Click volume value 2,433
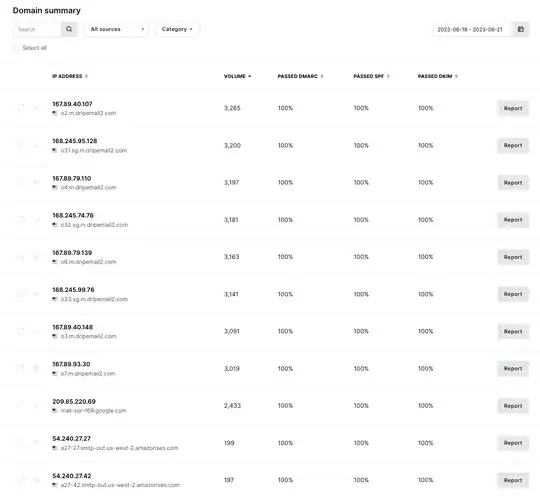This screenshot has height=497, width=540. pos(232,406)
